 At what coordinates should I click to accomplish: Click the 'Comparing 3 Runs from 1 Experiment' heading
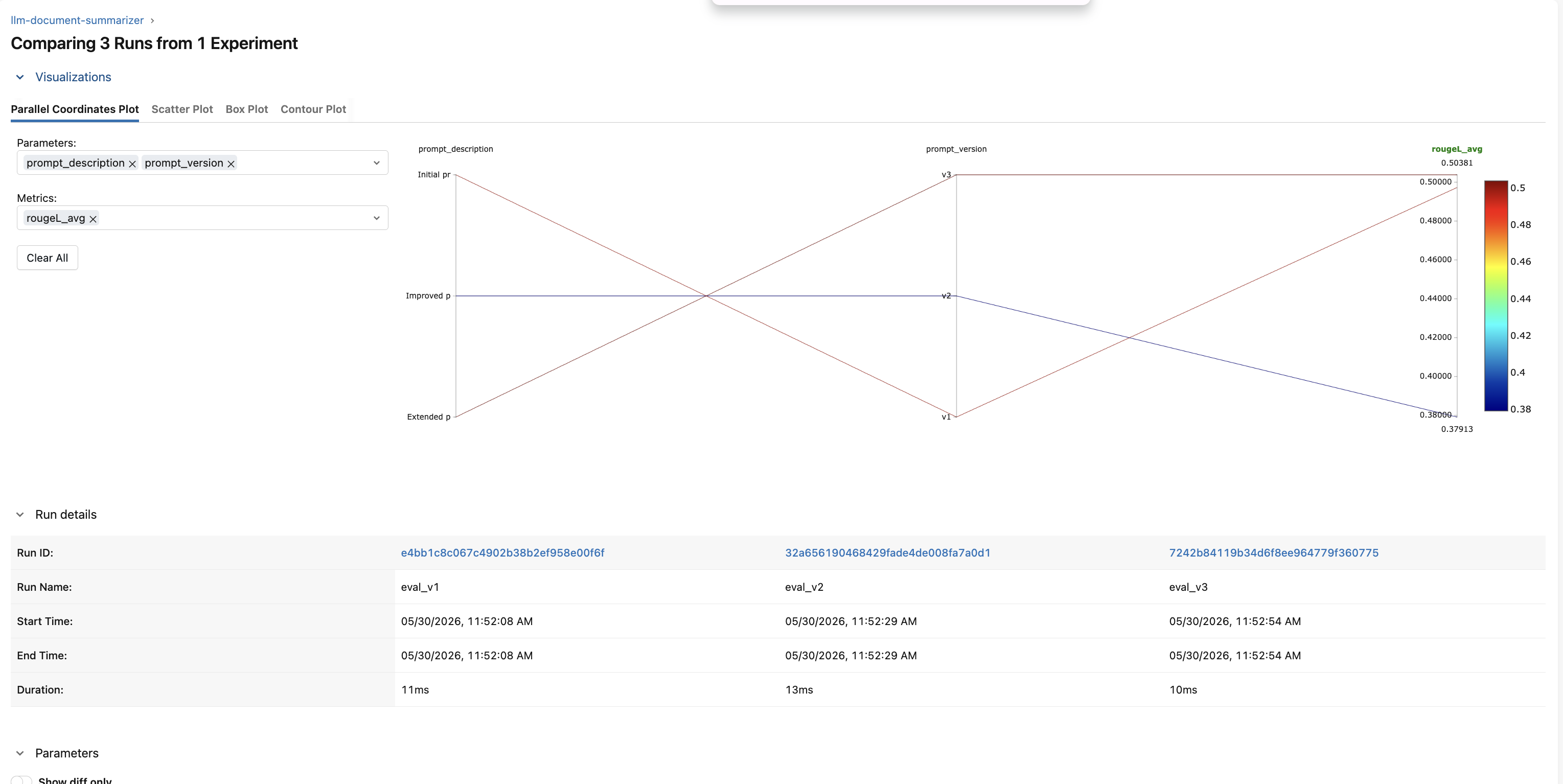point(154,43)
